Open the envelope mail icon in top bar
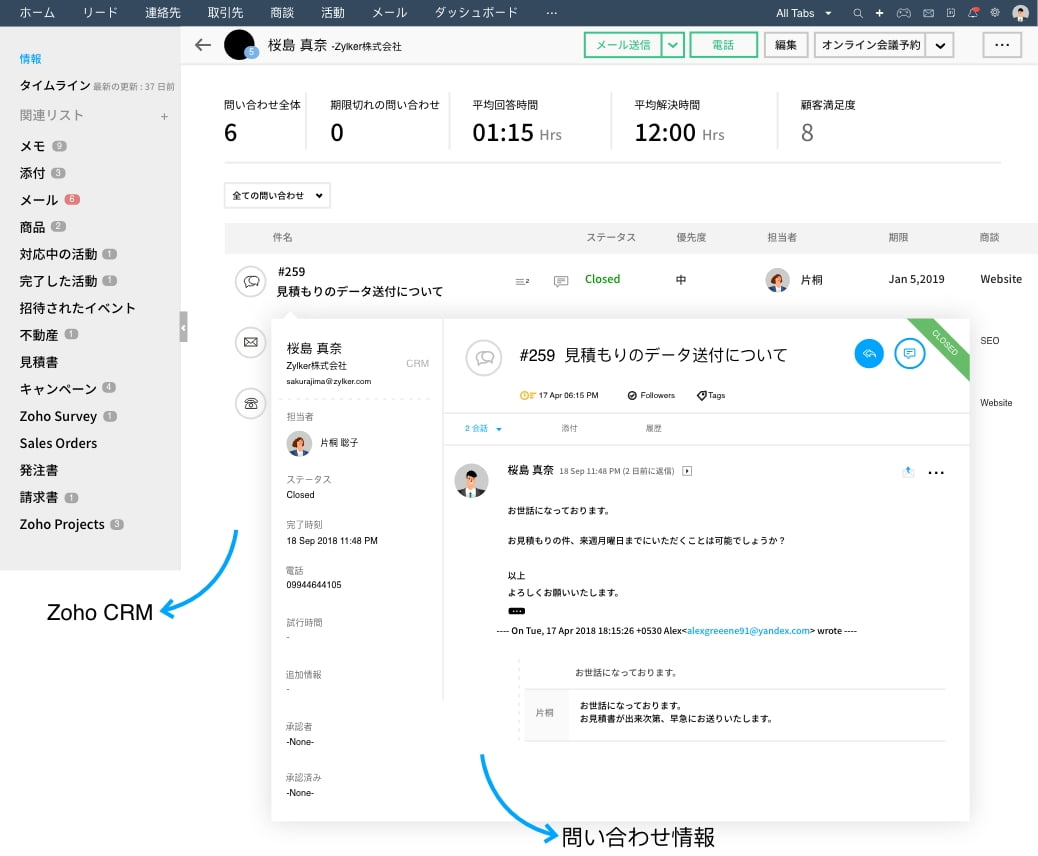1038x856 pixels. pyautogui.click(x=928, y=13)
